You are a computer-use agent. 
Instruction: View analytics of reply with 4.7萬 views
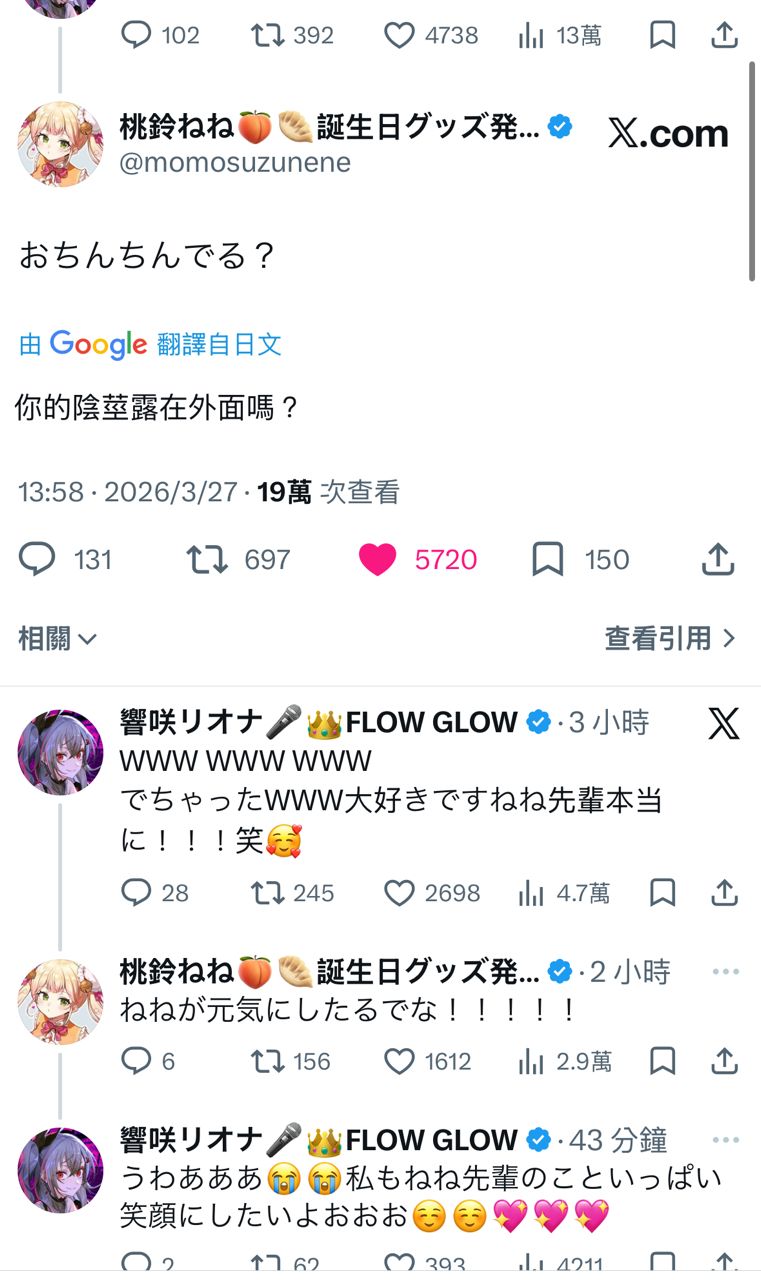(x=530, y=893)
